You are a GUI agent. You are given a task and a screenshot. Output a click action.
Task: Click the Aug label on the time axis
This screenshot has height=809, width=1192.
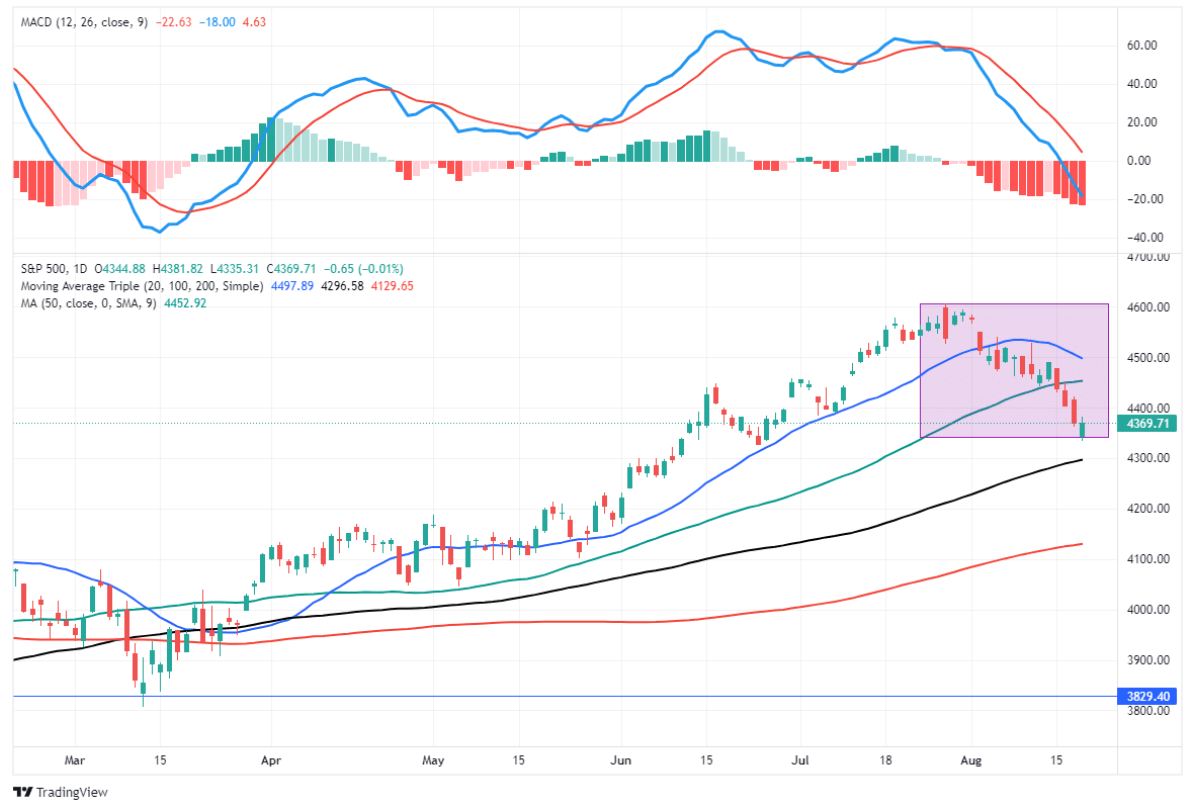click(971, 760)
